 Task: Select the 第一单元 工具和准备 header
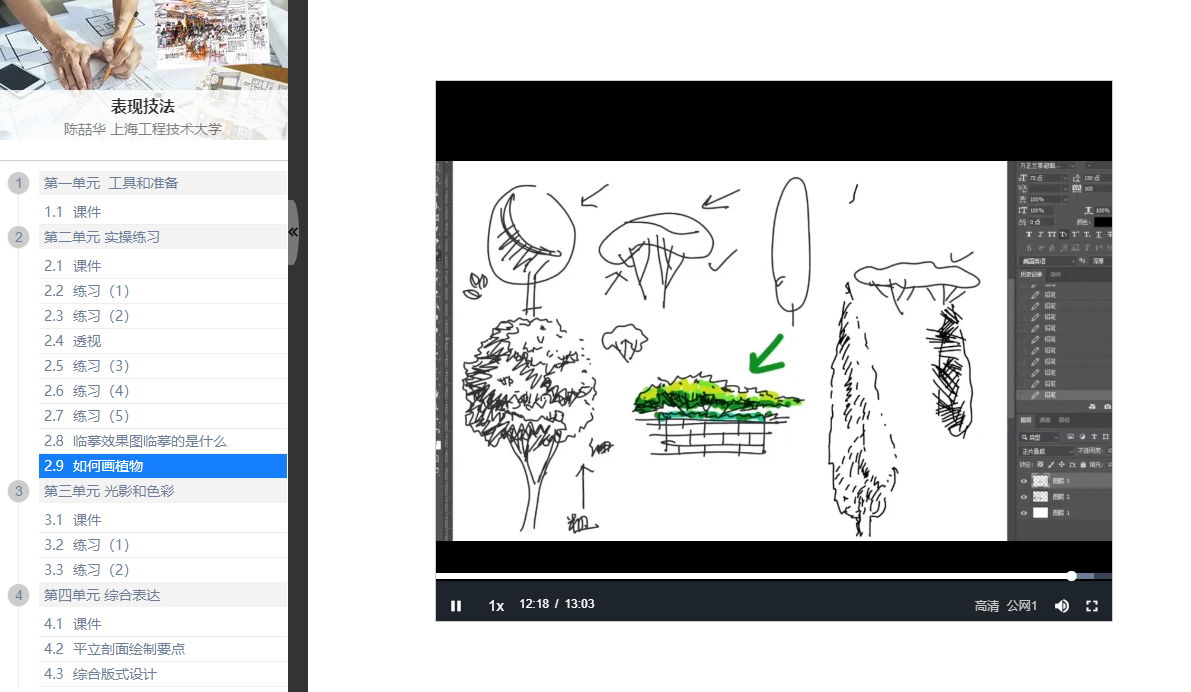click(x=111, y=183)
